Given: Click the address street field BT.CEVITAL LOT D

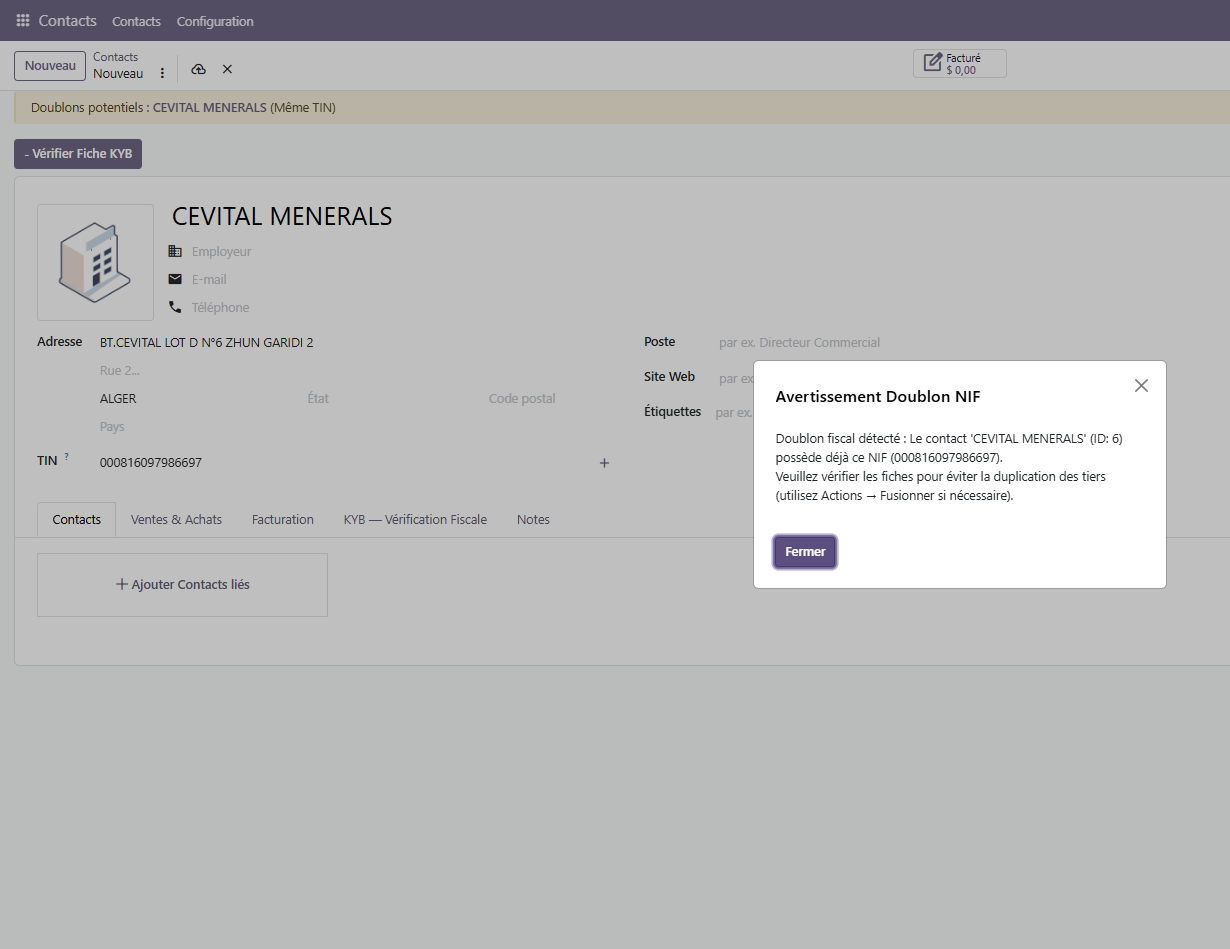Looking at the screenshot, I should [355, 342].
